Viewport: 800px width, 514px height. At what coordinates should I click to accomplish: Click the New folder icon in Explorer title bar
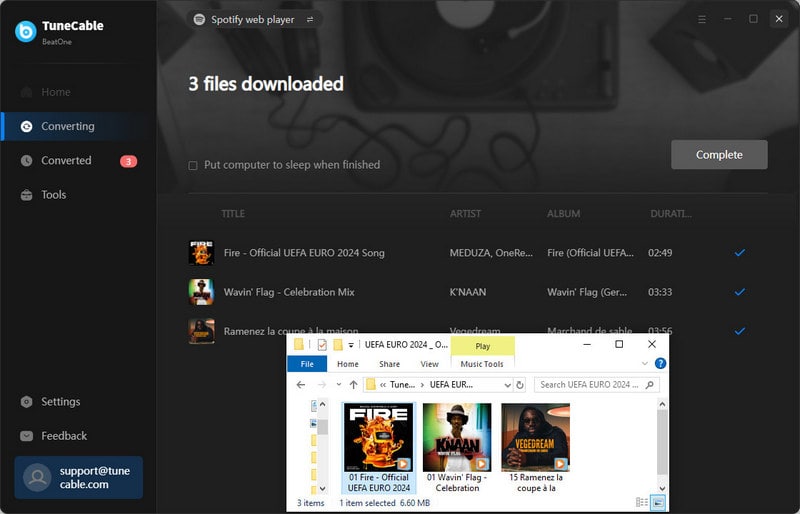click(337, 345)
